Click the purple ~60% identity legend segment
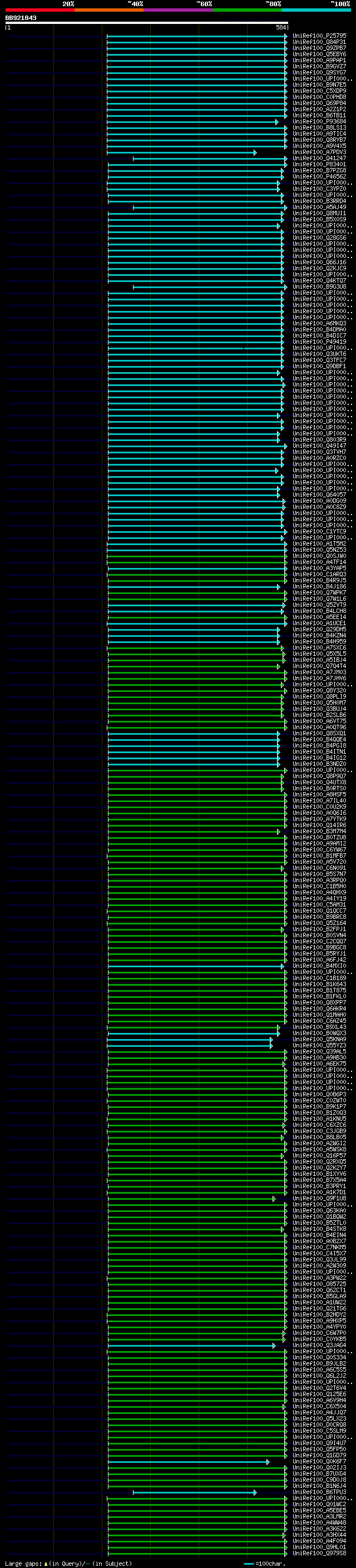 pyautogui.click(x=177, y=10)
